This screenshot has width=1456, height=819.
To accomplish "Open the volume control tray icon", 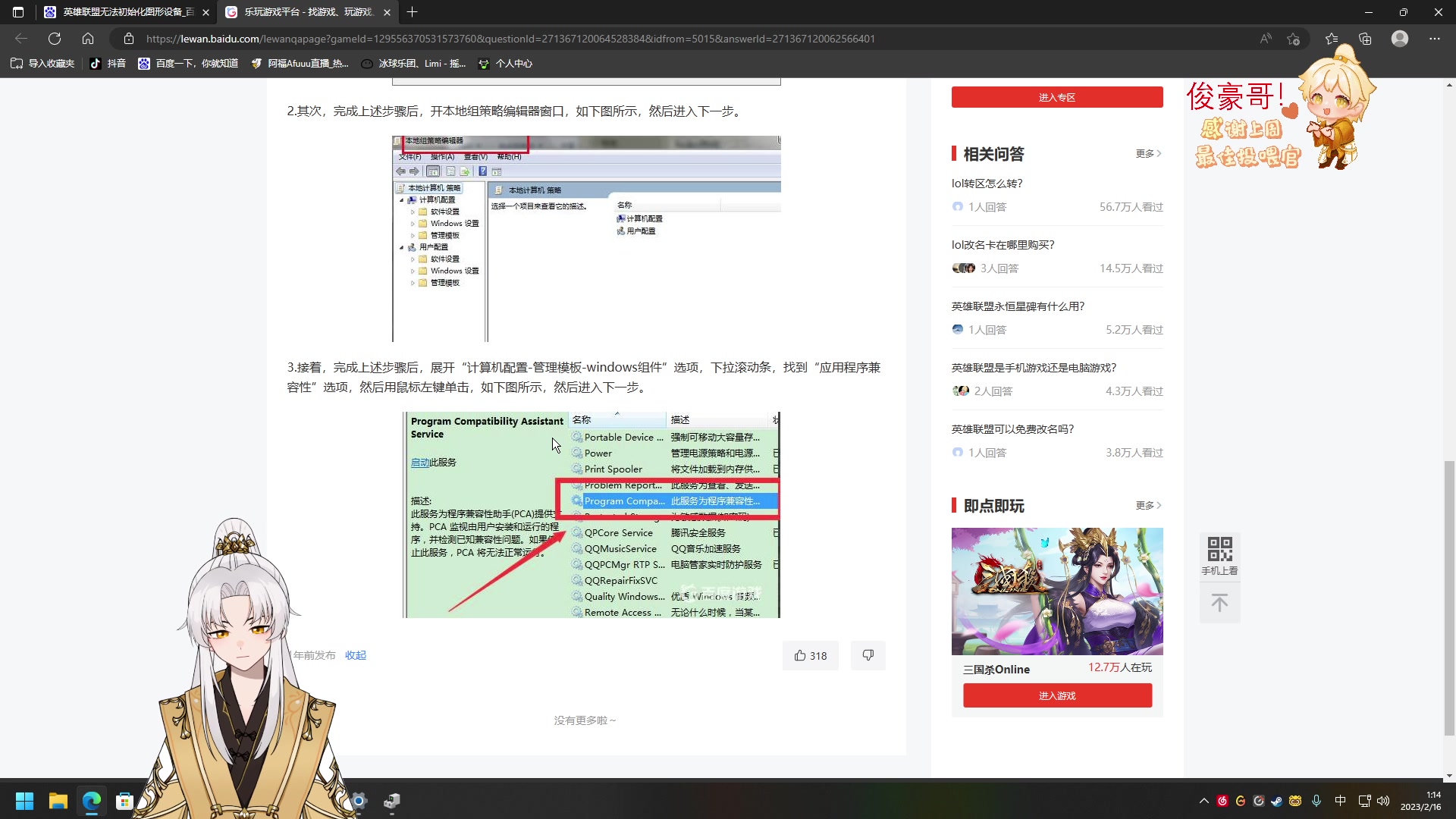I will click(x=1383, y=801).
